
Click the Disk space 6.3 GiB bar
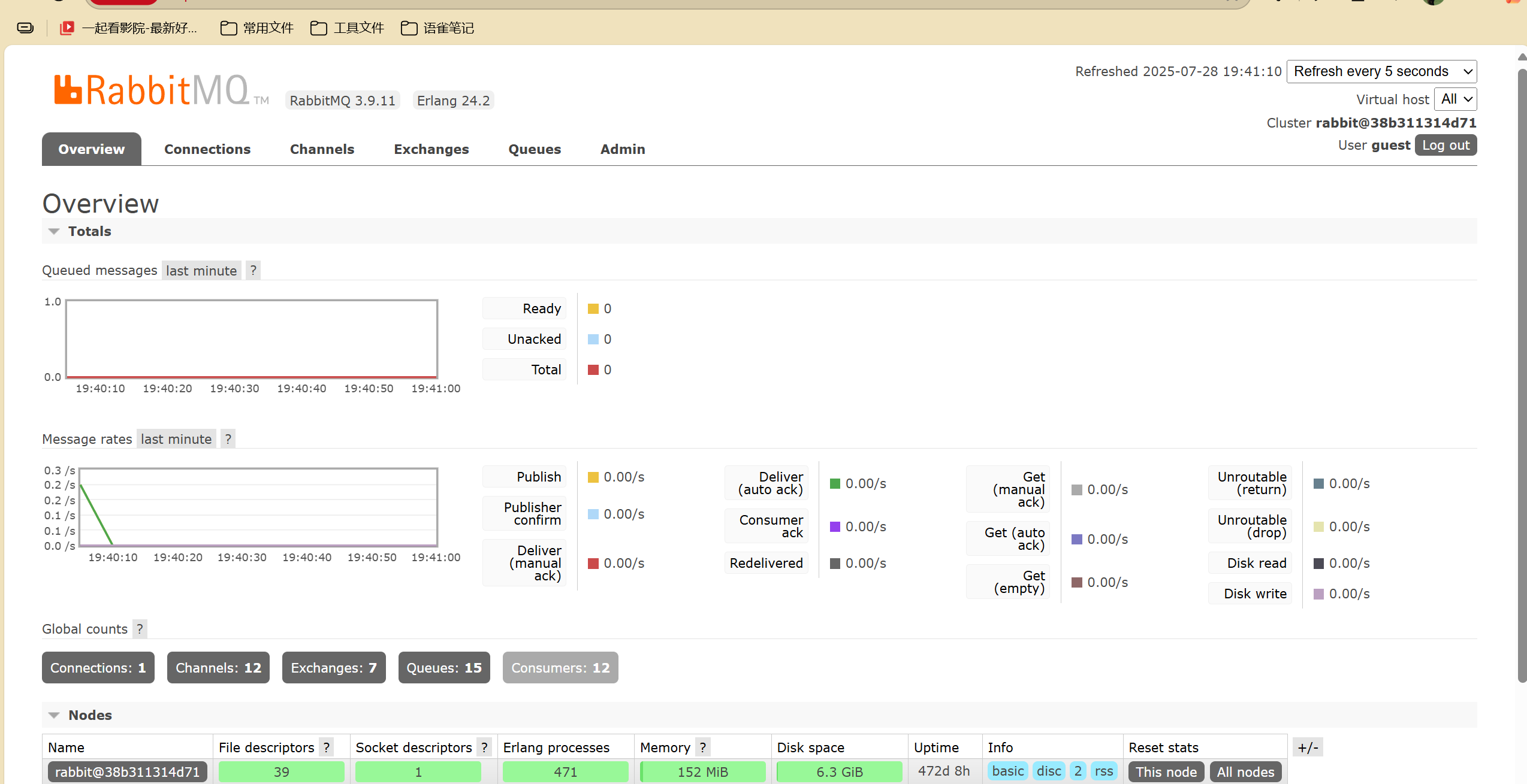(x=840, y=772)
